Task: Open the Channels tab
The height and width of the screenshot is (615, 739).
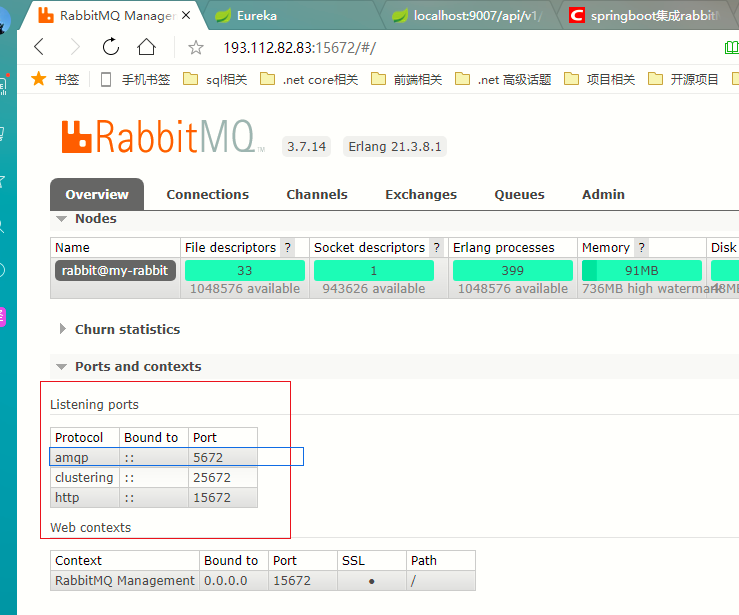Action: pos(317,194)
